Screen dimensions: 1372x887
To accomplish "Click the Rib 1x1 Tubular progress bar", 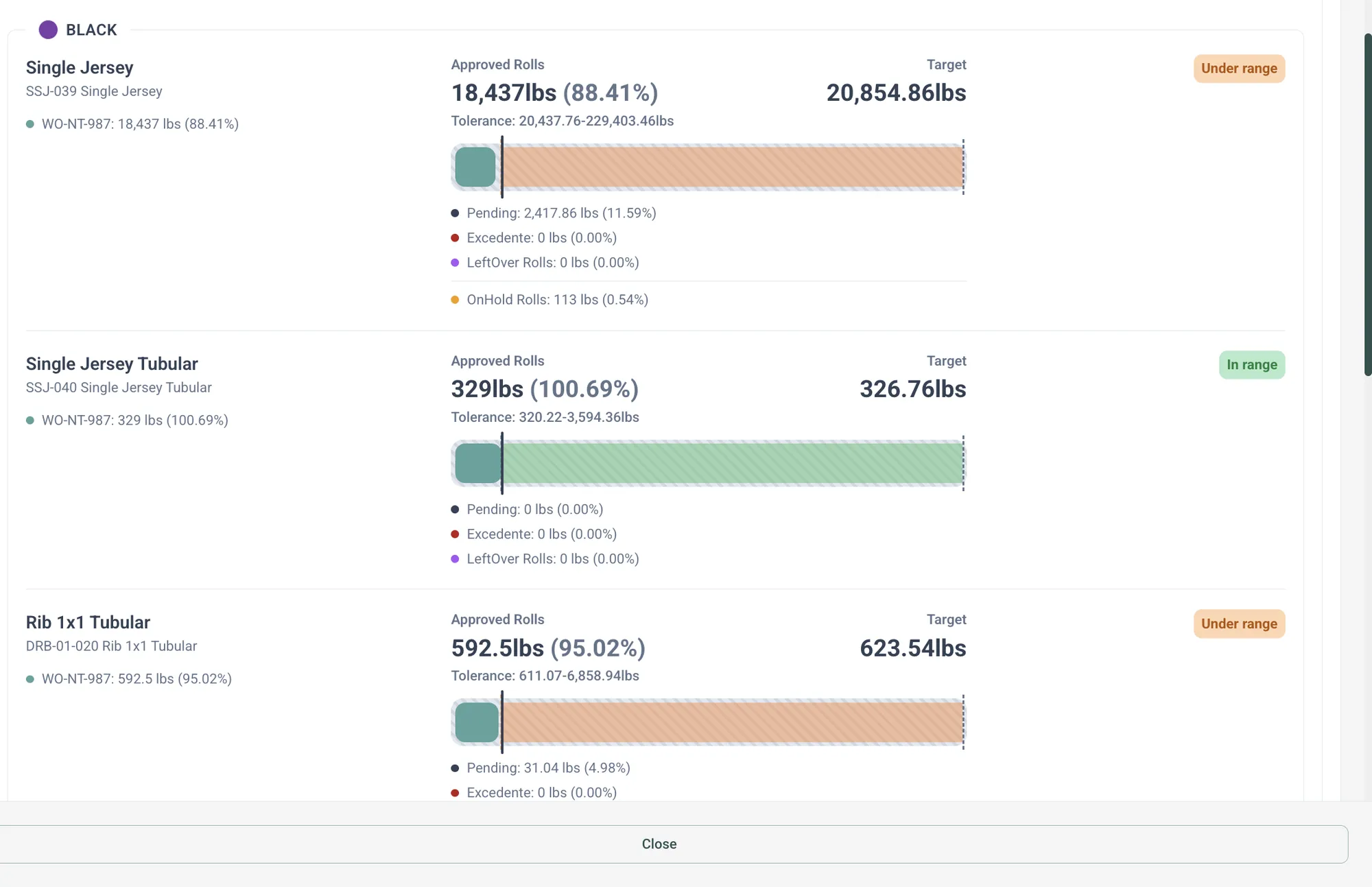I will tap(708, 722).
